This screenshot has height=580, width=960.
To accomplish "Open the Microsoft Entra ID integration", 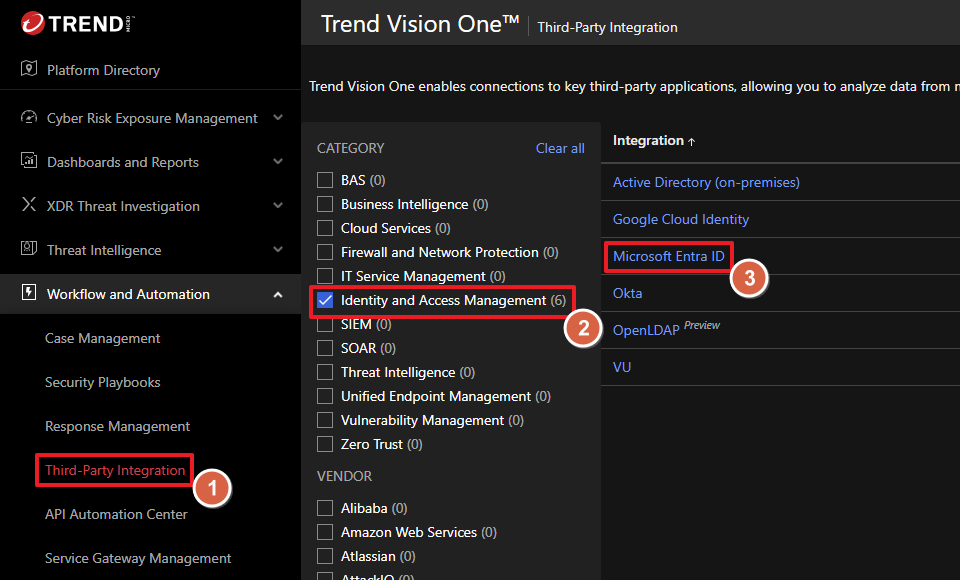I will pyautogui.click(x=668, y=256).
